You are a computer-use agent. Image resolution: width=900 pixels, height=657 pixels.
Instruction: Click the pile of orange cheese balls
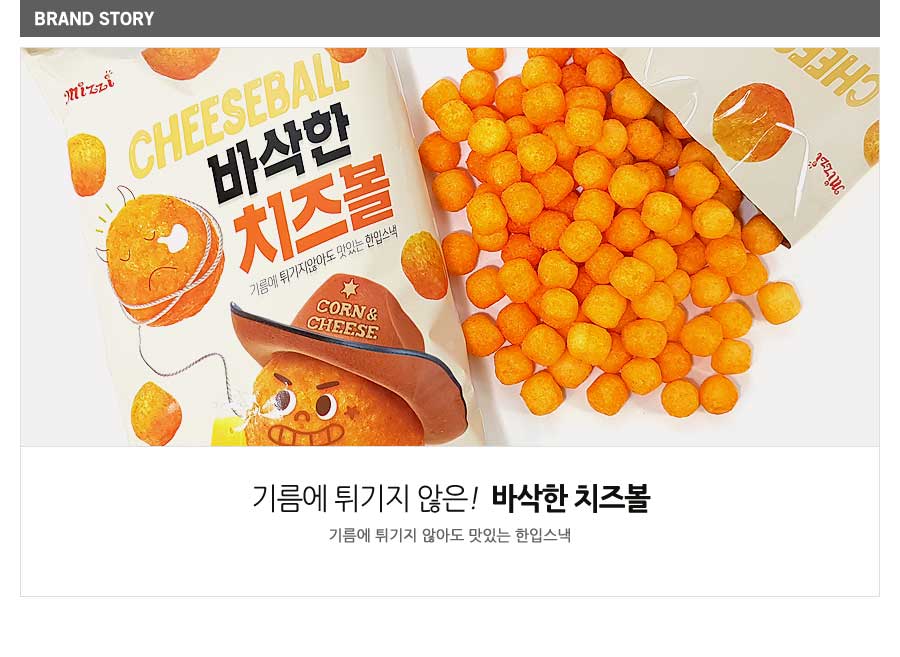[608, 230]
